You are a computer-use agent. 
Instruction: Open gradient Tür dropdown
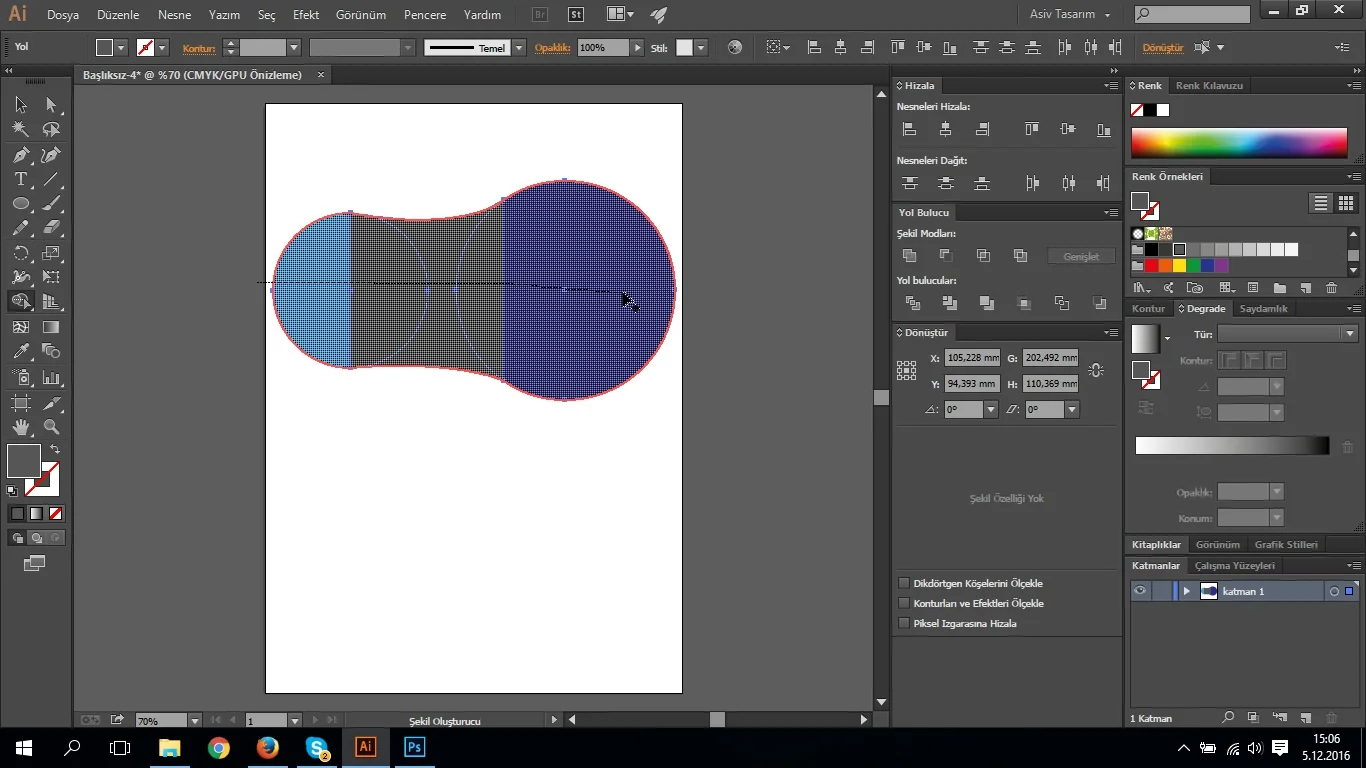tap(1350, 334)
